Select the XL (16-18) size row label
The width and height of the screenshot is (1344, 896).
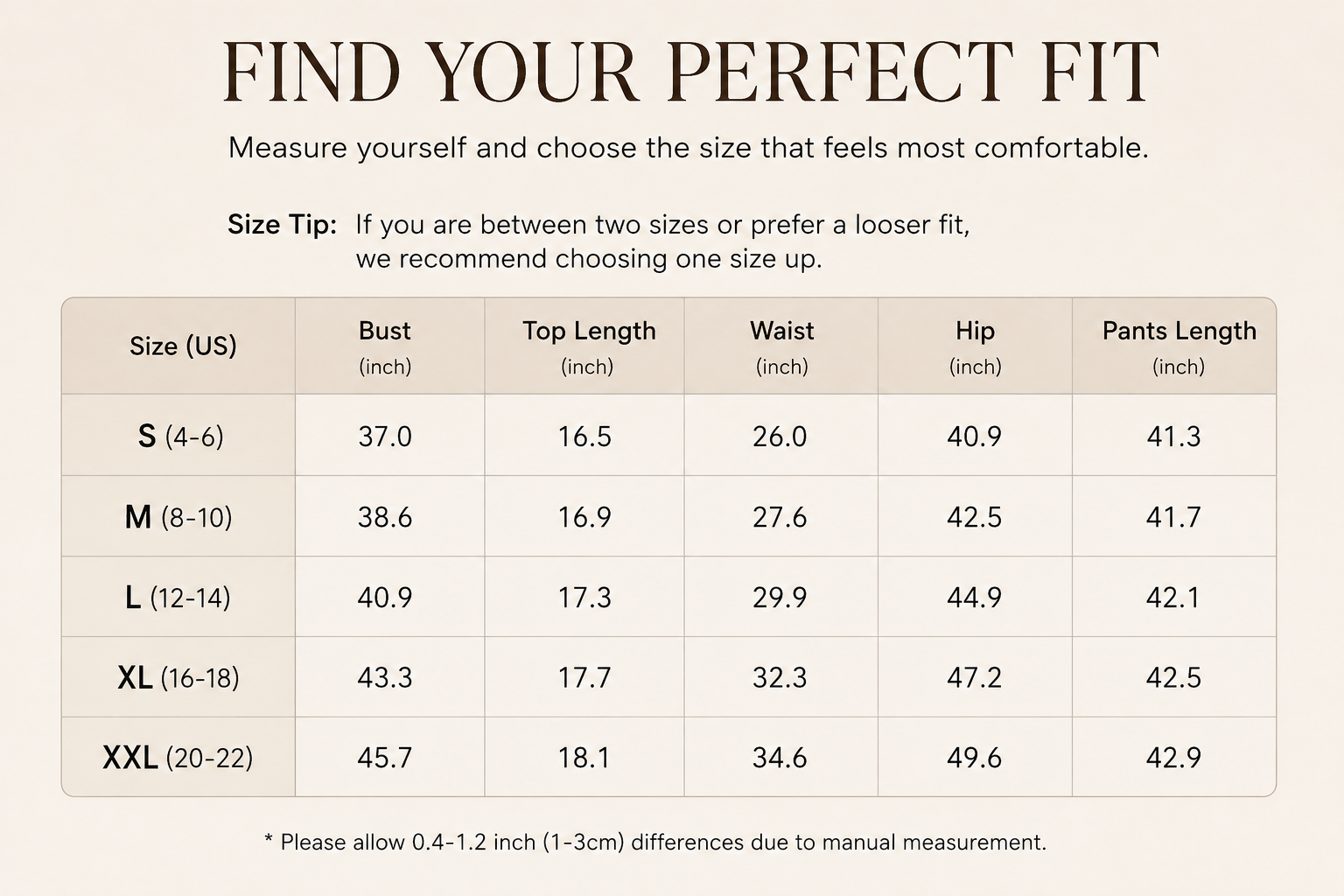click(178, 677)
